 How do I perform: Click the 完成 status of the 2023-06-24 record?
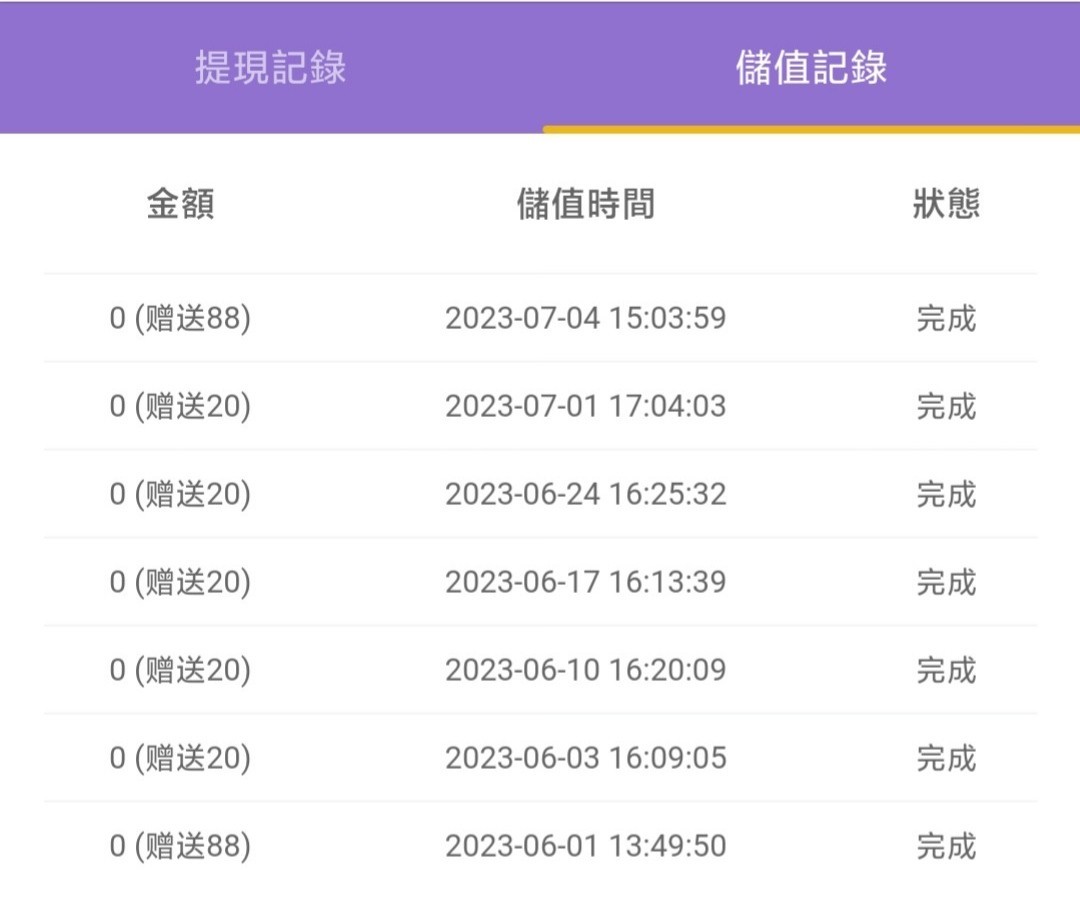(x=945, y=494)
